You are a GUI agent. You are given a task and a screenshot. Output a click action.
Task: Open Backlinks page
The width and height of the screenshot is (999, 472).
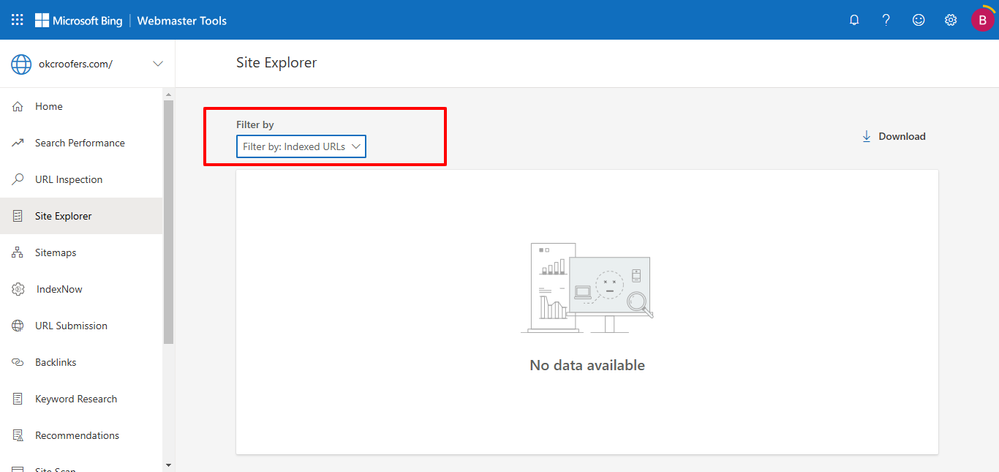pos(82,362)
